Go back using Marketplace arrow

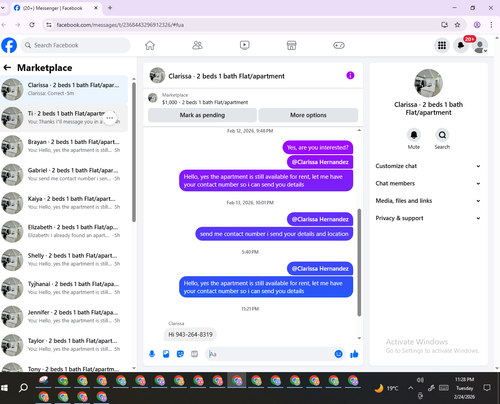(7, 68)
